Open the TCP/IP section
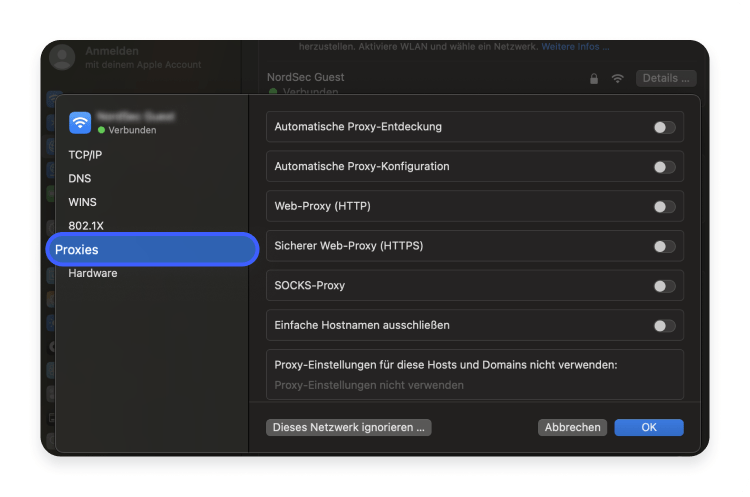Screen dimensions: 750x497 coord(85,155)
